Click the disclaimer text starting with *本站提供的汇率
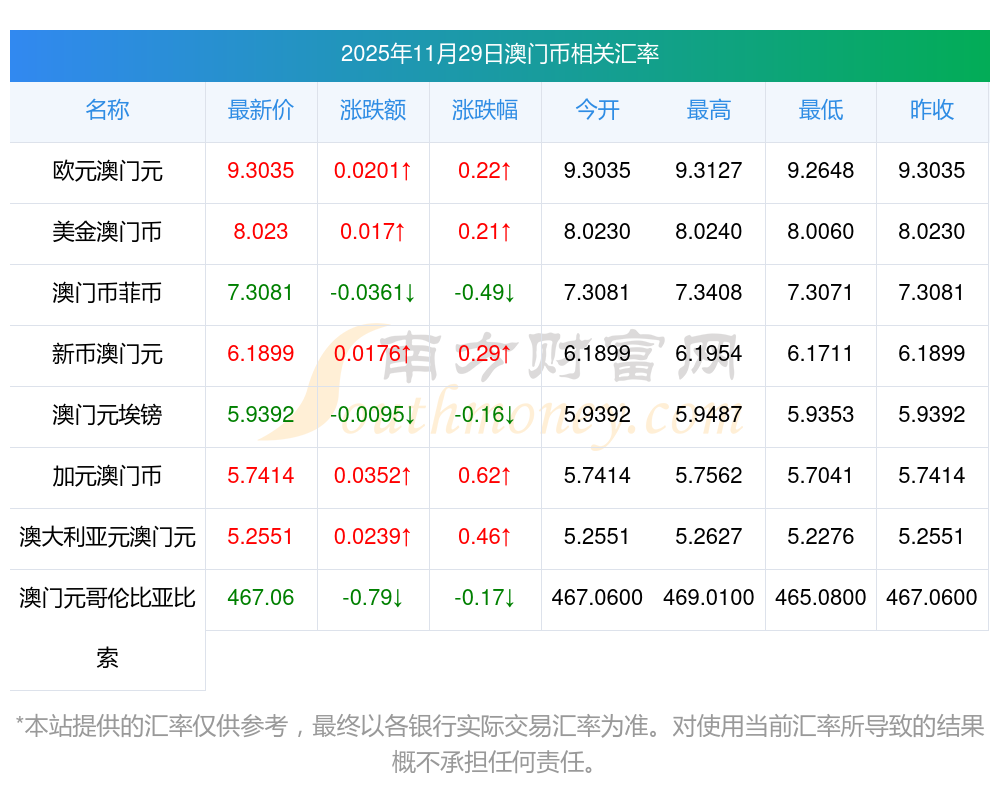The width and height of the screenshot is (1000, 793). pos(499,744)
